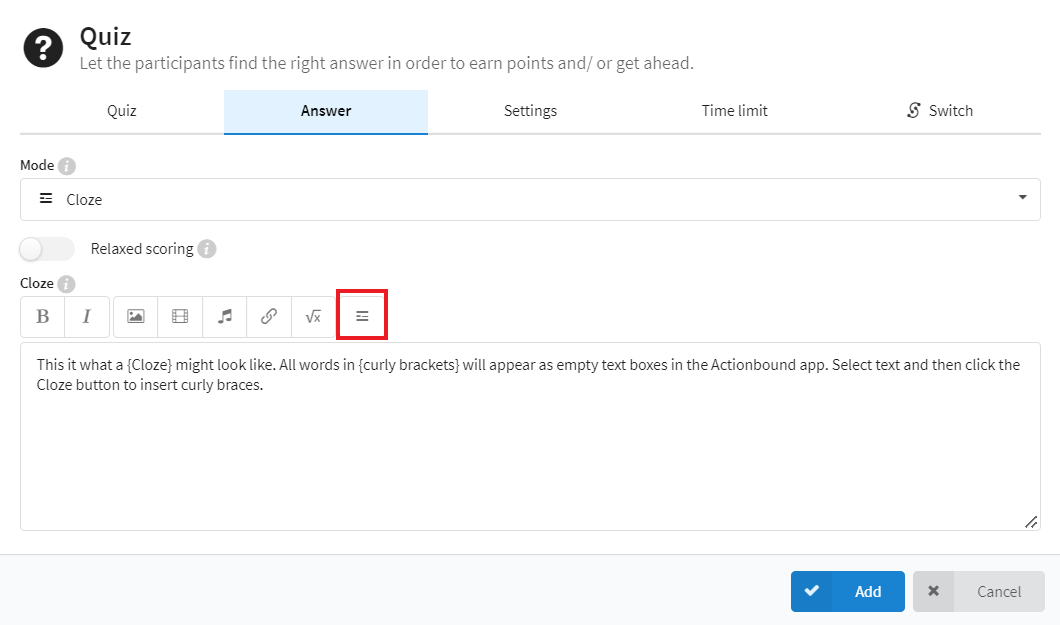Viewport: 1060px width, 625px height.
Task: Click the text area resize handle
Action: (x=1031, y=522)
